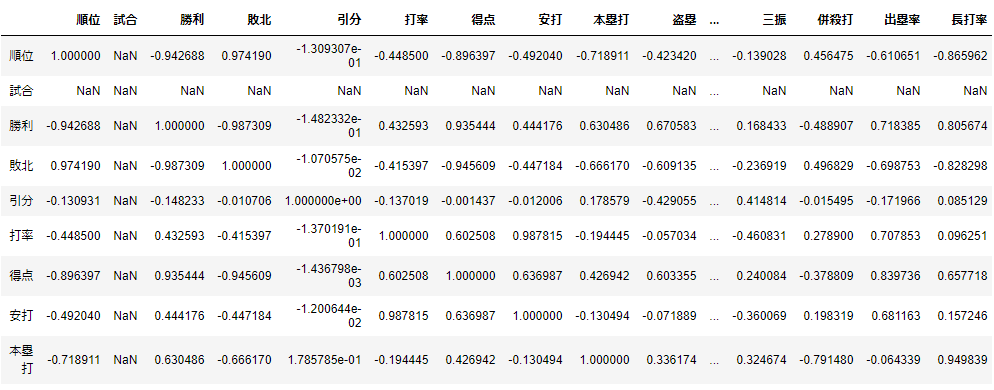Viewport: 994px width, 390px height.
Task: Select the 出塁率 column header
Action: [901, 20]
